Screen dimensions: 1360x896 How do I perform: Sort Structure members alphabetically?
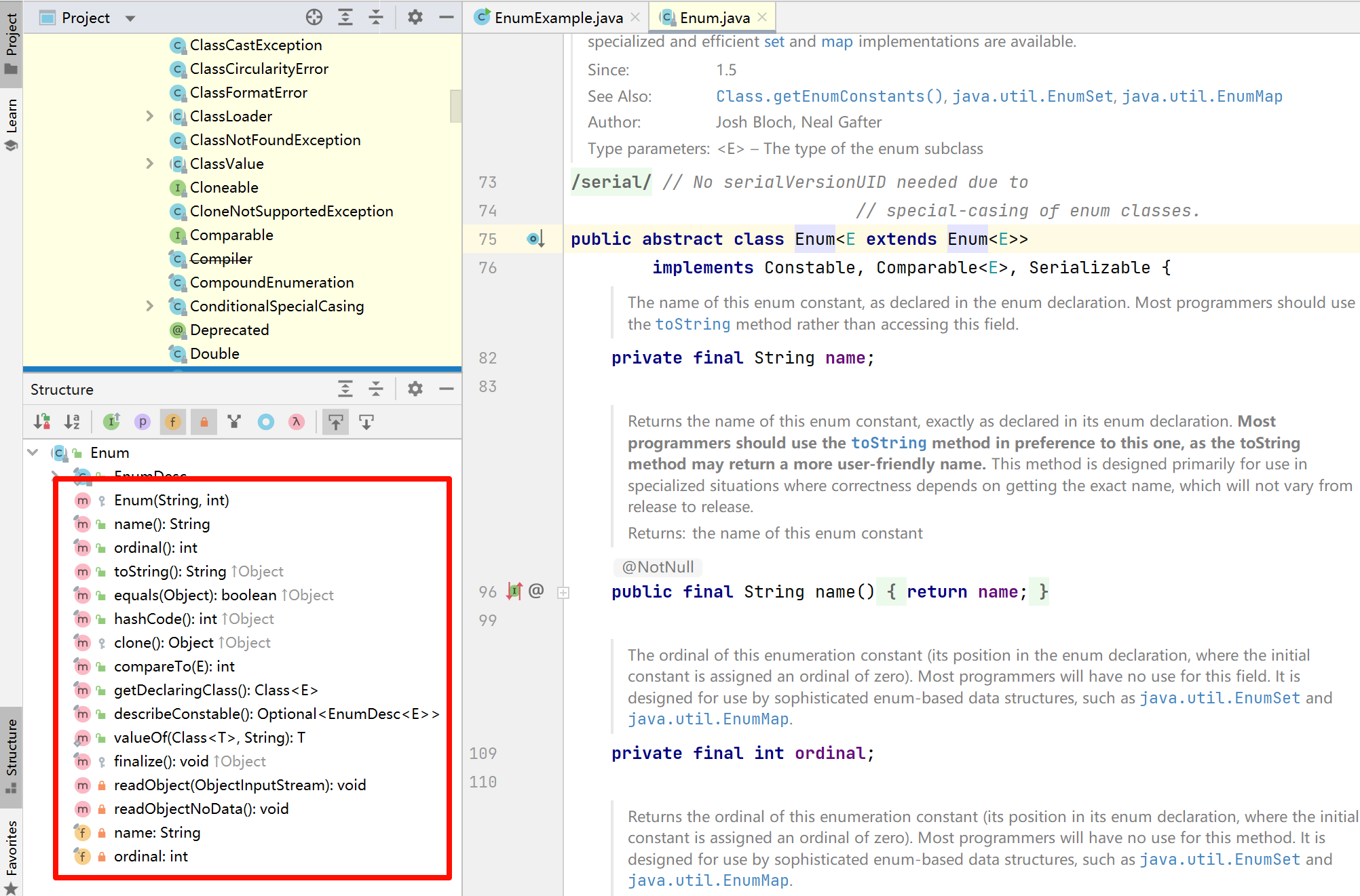click(73, 421)
